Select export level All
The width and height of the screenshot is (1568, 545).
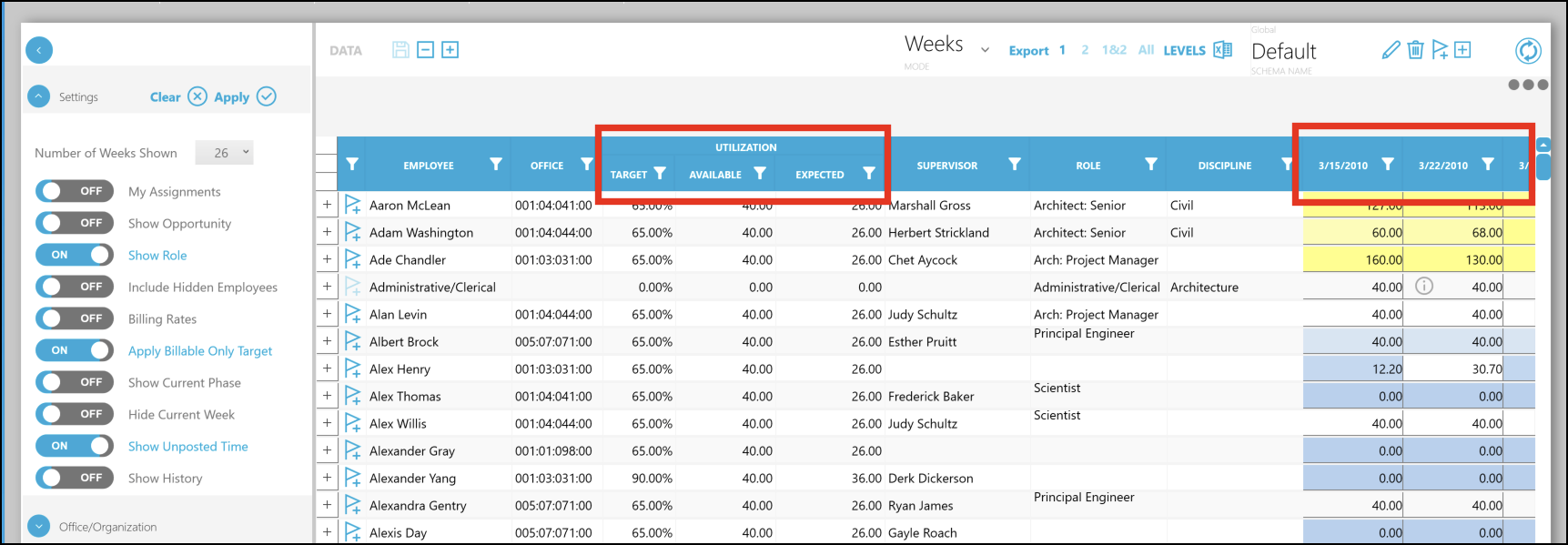tap(1146, 50)
